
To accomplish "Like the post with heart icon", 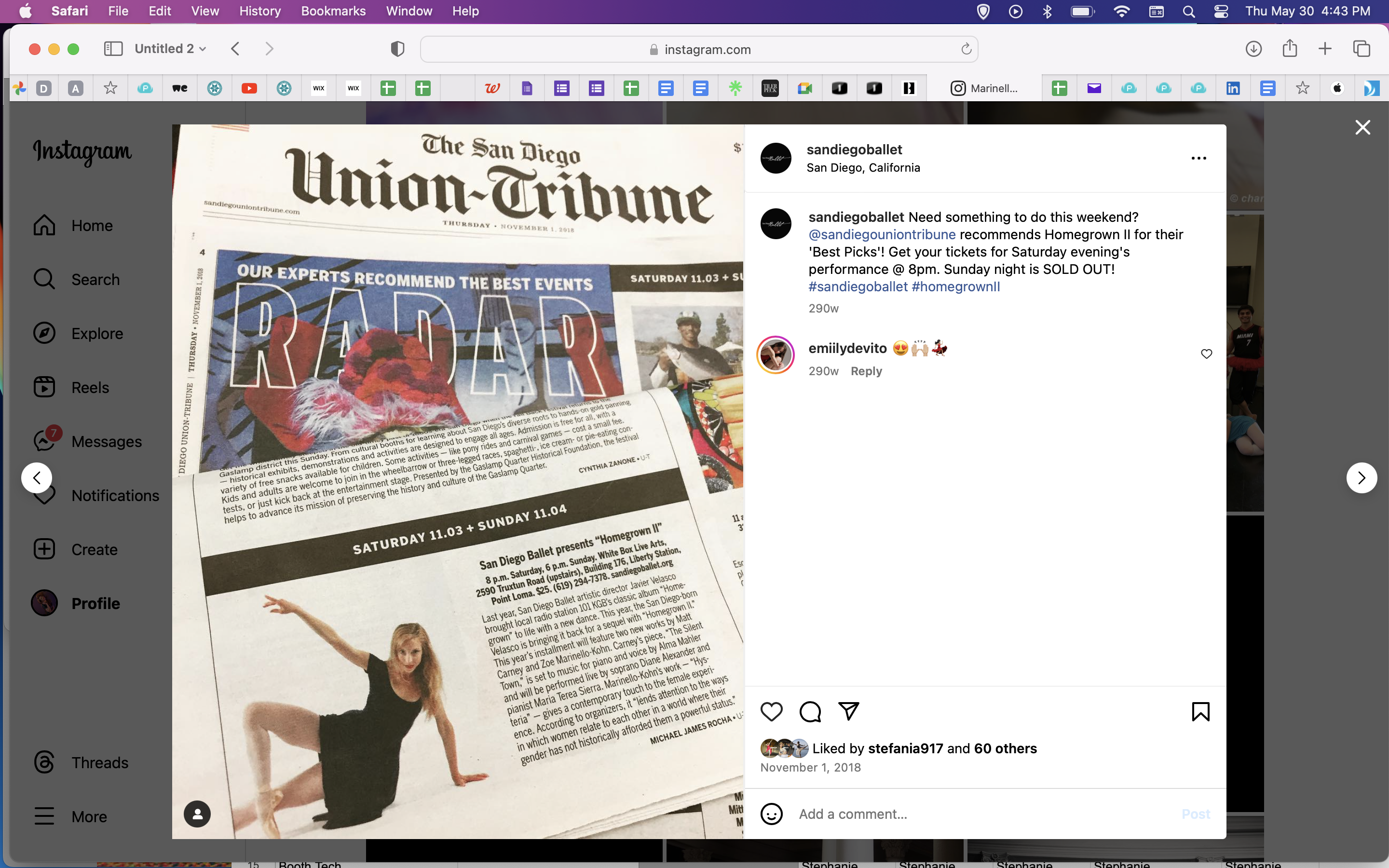I will [771, 712].
